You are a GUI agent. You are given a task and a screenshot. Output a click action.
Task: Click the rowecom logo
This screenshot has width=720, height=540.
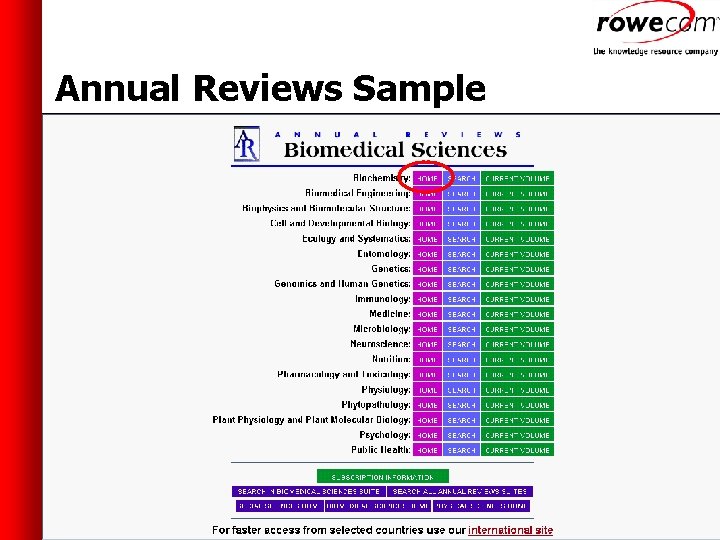(x=658, y=28)
